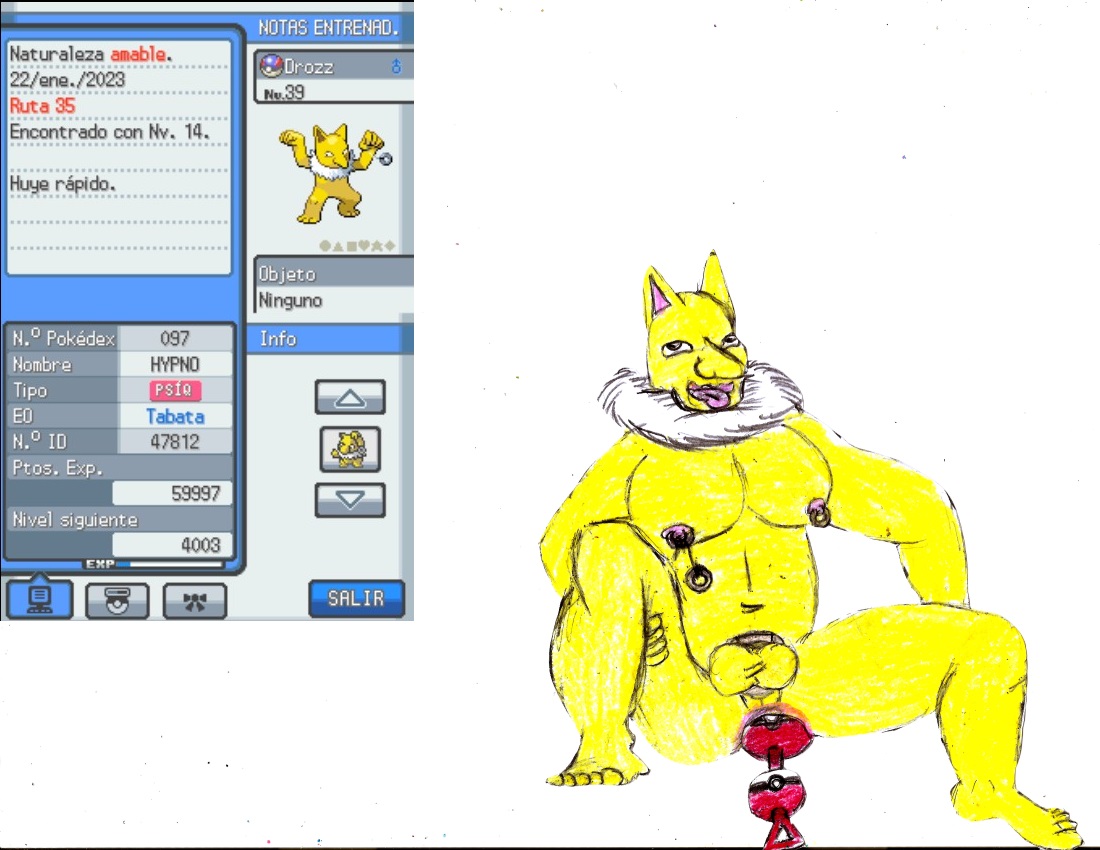Screen dimensions: 1100x850
Task: Click the N.º Pokédex label
Action: coord(63,339)
